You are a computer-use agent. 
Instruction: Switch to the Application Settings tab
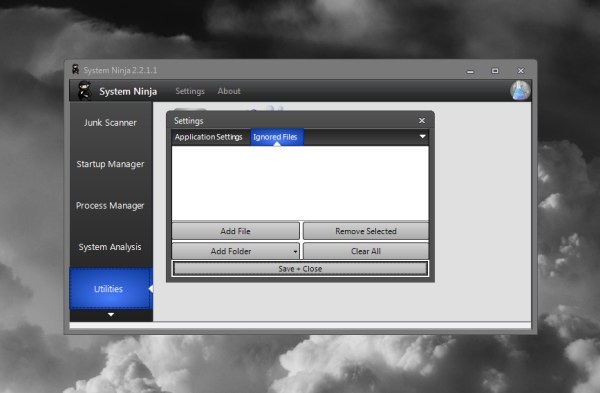tap(209, 137)
